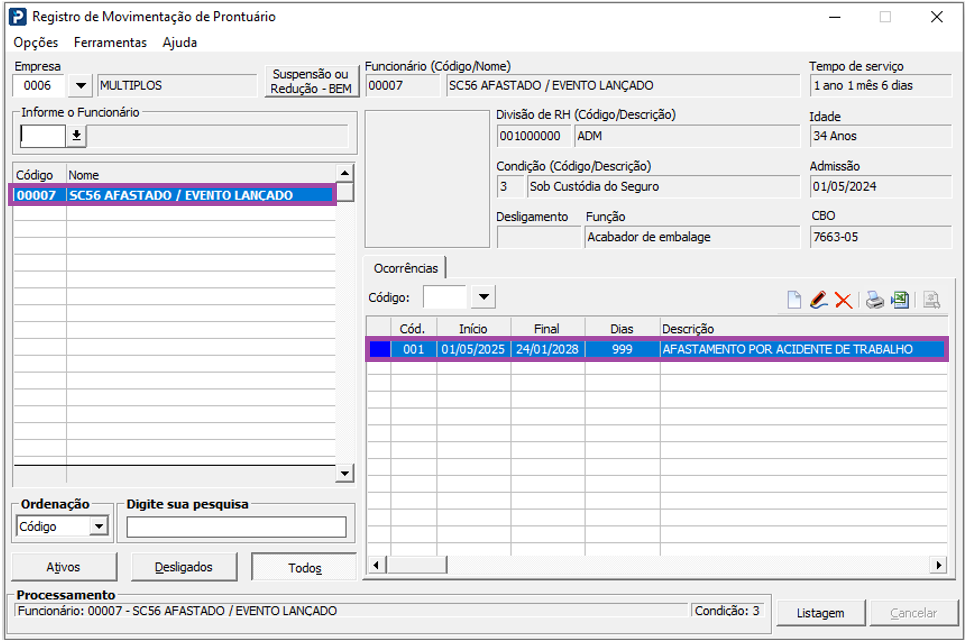Click employee list scroll down arrow
966x640 pixels.
[344, 473]
